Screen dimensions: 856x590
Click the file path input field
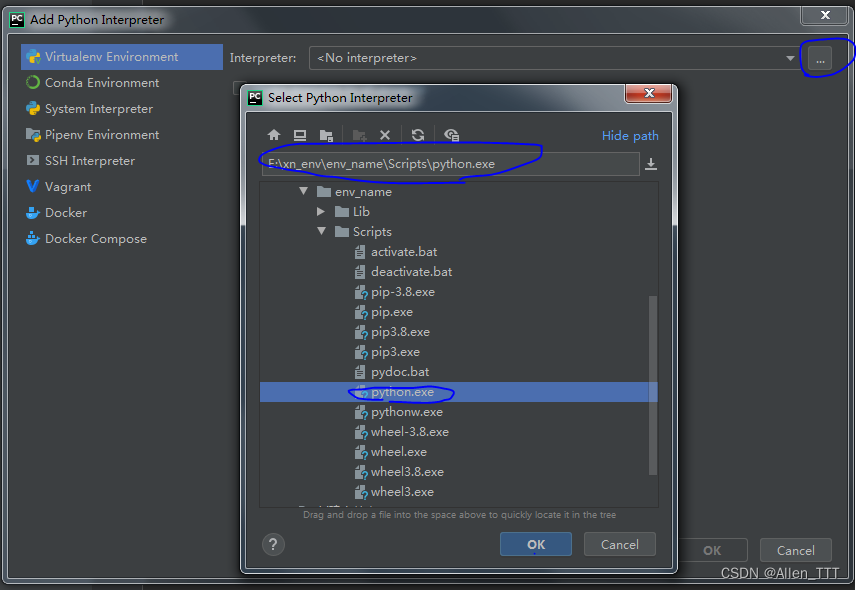(450, 164)
